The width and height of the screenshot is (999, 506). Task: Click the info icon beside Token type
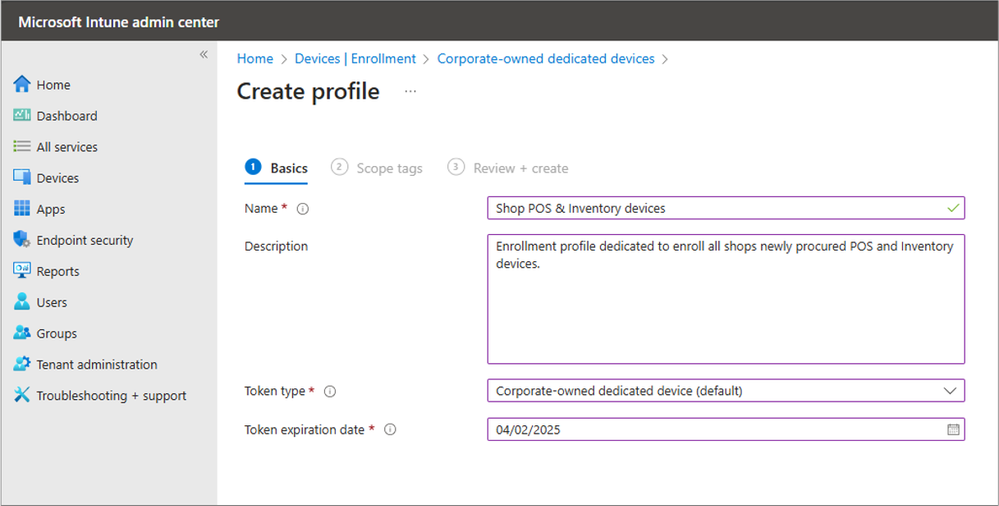pyautogui.click(x=330, y=391)
